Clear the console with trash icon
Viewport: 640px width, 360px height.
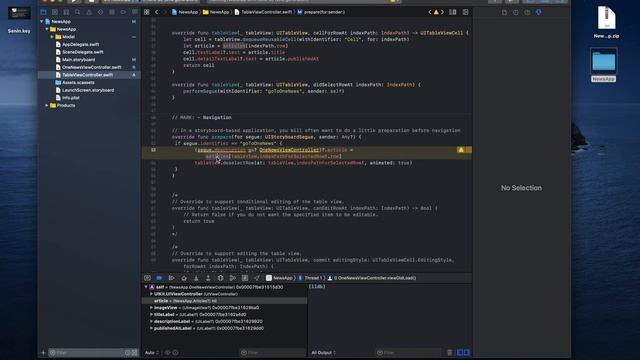tap(450, 352)
